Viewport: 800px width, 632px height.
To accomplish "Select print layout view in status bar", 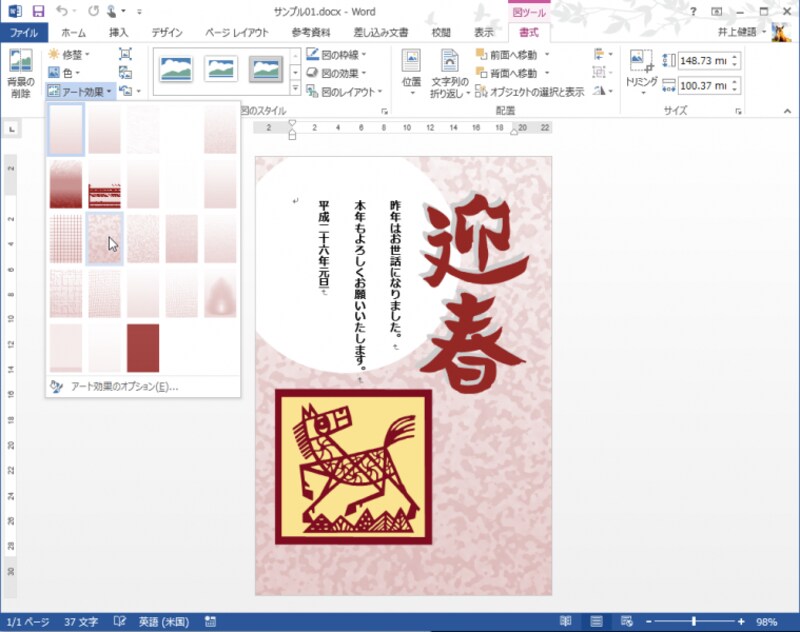I will [x=596, y=622].
